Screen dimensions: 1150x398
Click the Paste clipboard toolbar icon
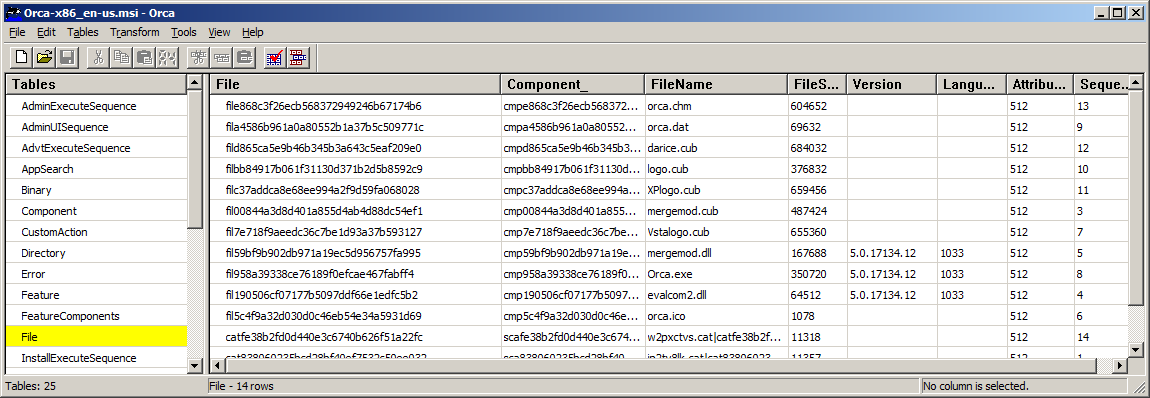point(144,56)
